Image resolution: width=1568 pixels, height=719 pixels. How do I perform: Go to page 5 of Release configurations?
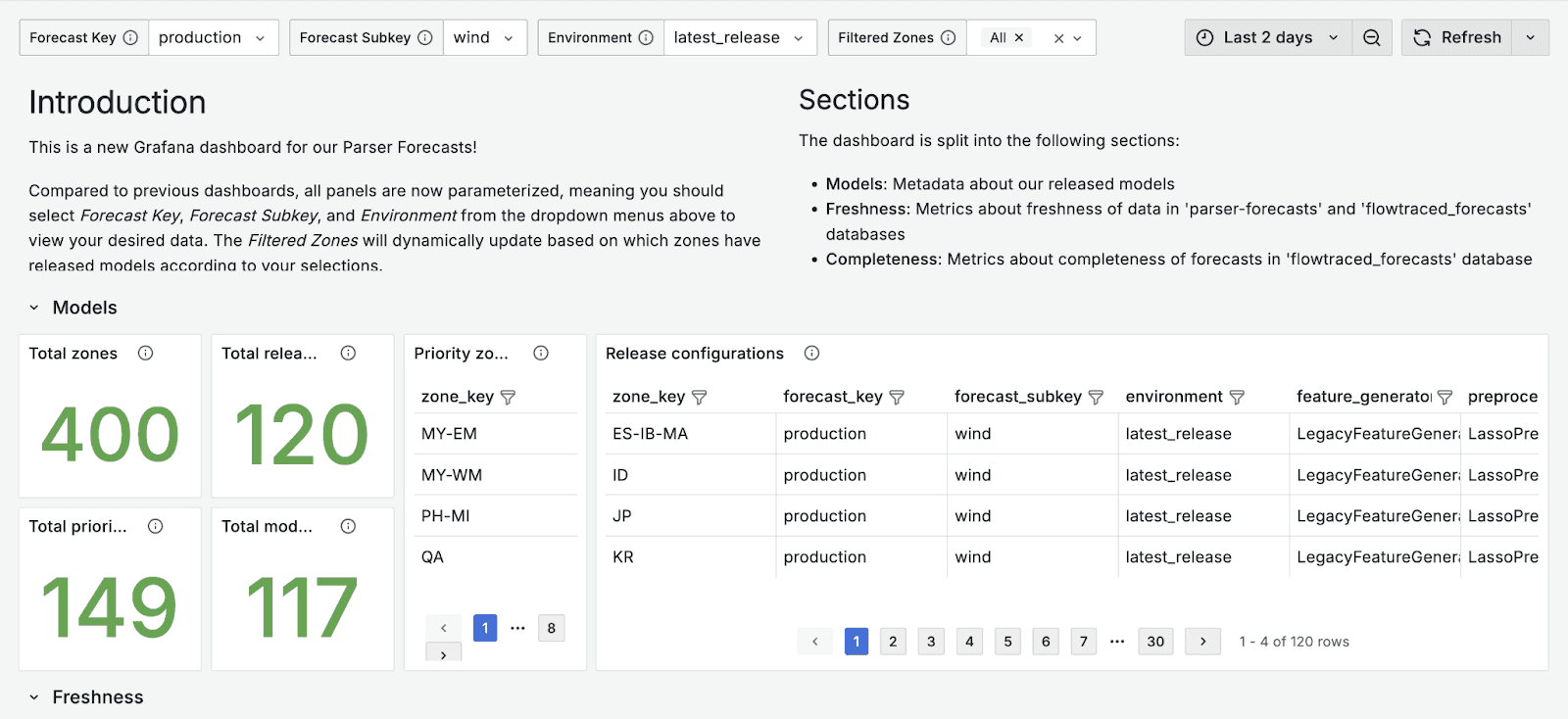pyautogui.click(x=1007, y=642)
